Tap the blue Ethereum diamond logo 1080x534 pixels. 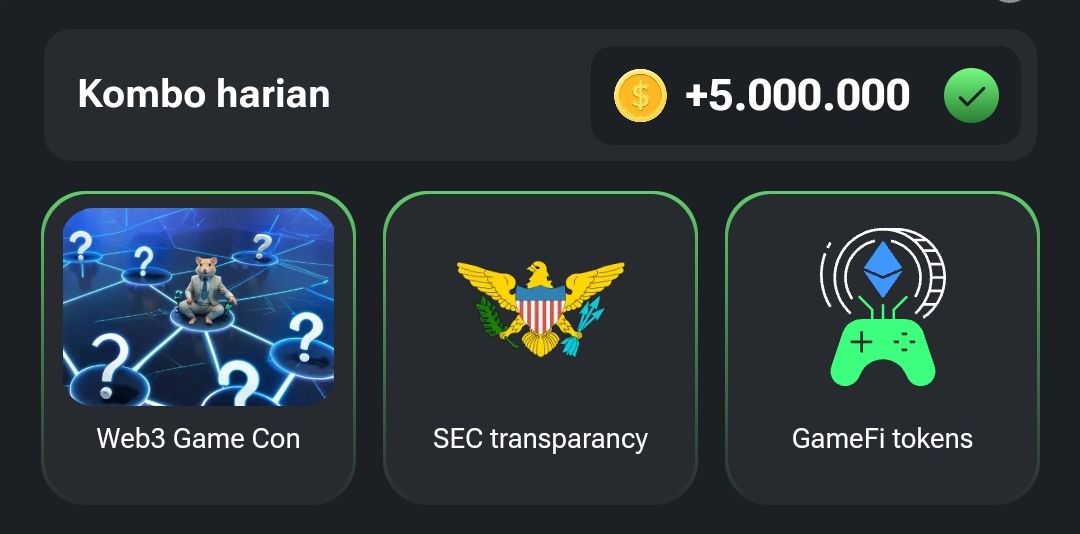[883, 269]
